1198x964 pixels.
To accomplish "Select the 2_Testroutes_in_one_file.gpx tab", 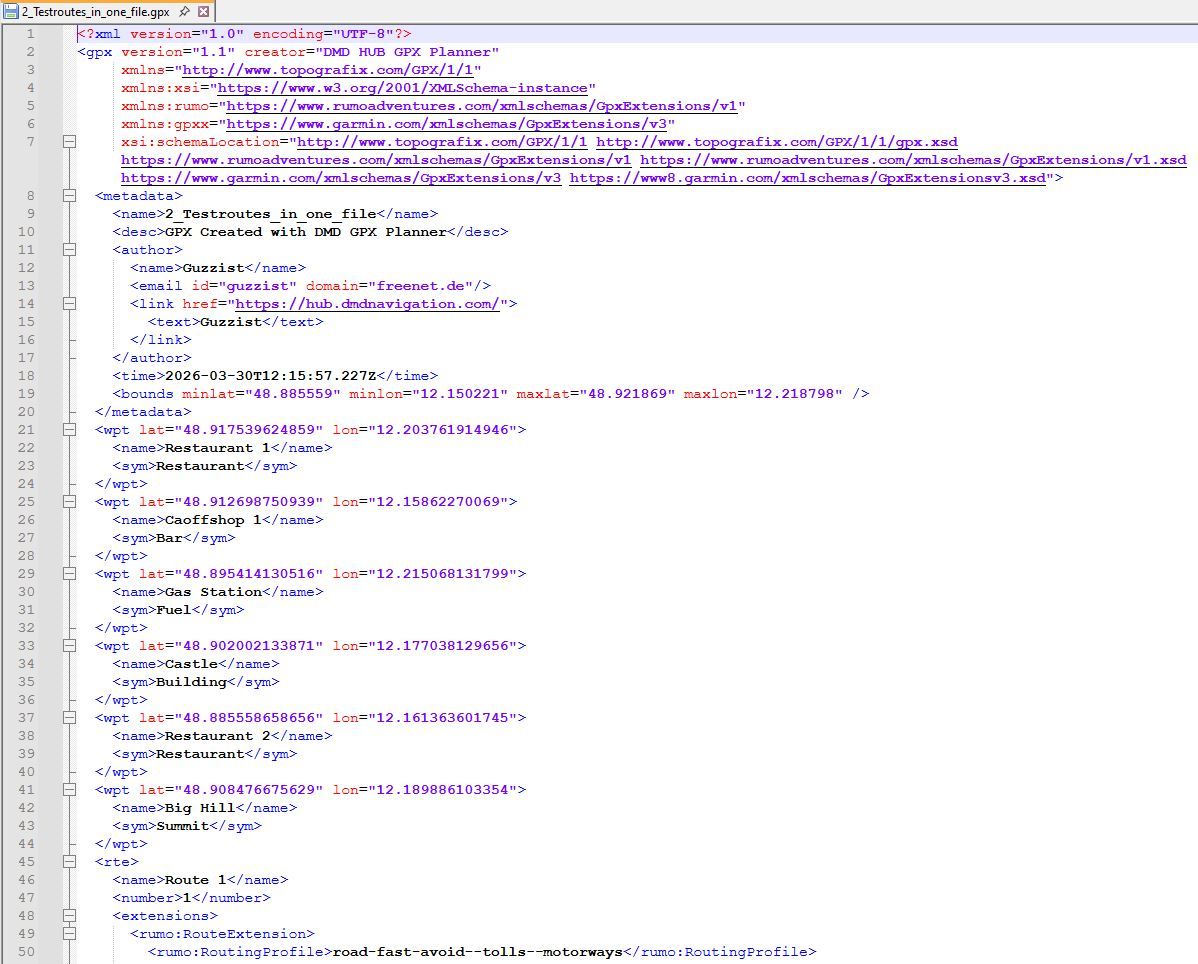I will [96, 12].
